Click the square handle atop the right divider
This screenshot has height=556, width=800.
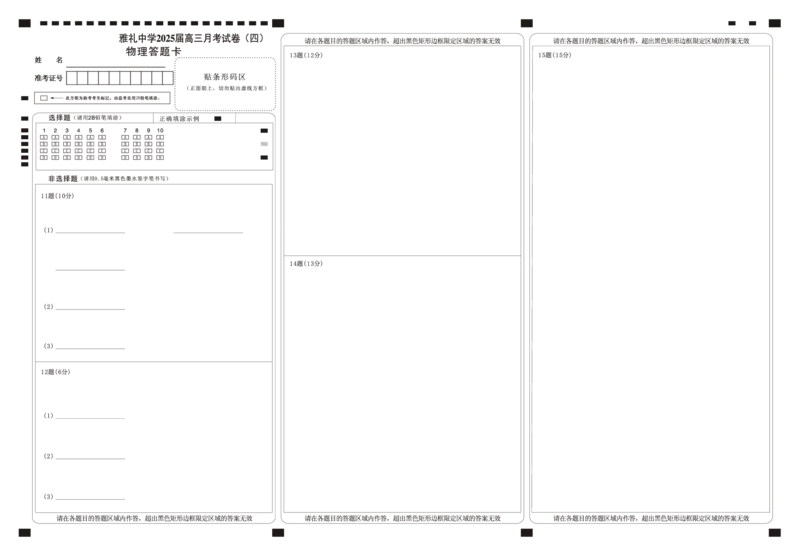[528, 23]
